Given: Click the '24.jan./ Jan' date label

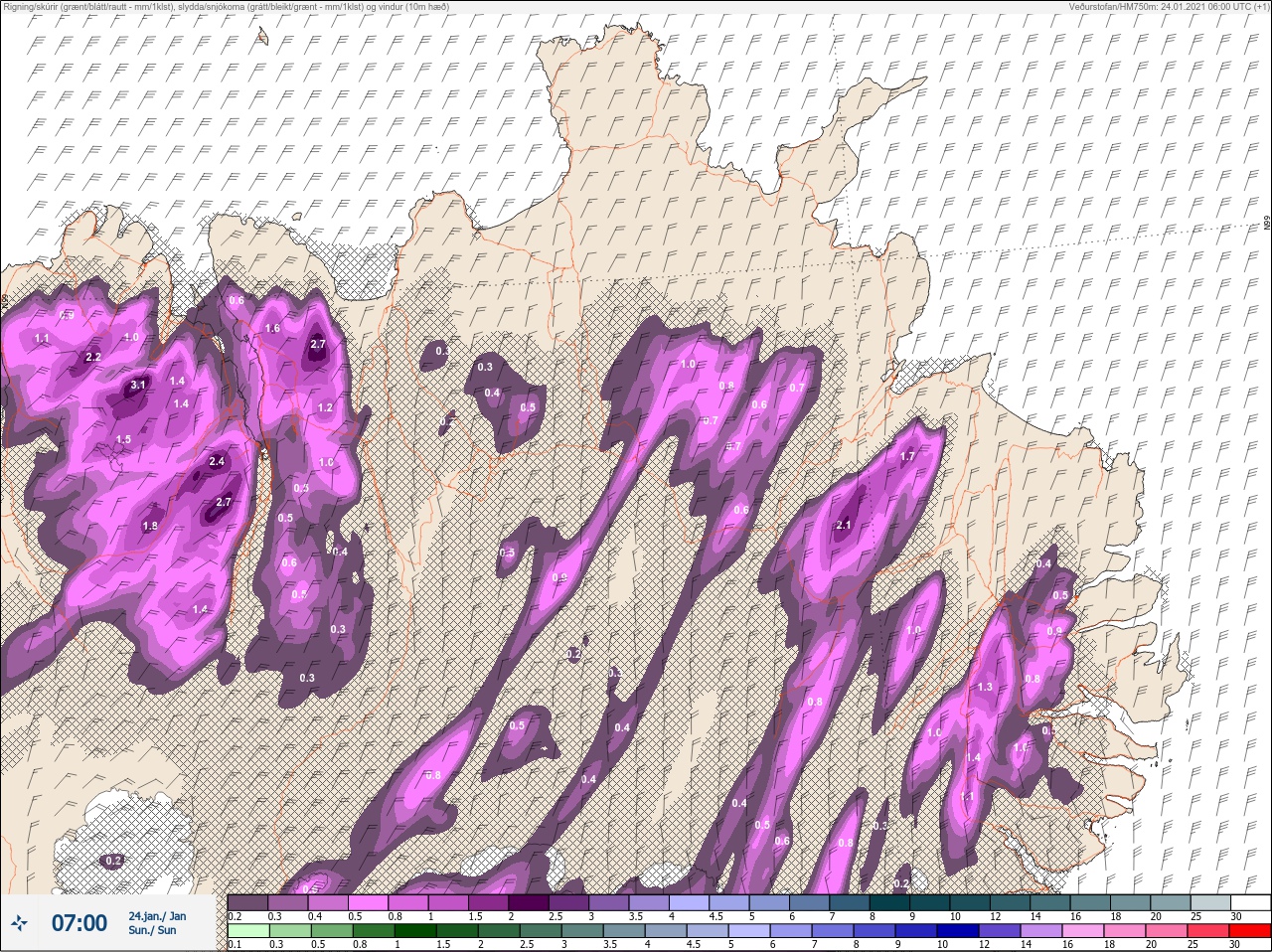Looking at the screenshot, I should tap(157, 915).
